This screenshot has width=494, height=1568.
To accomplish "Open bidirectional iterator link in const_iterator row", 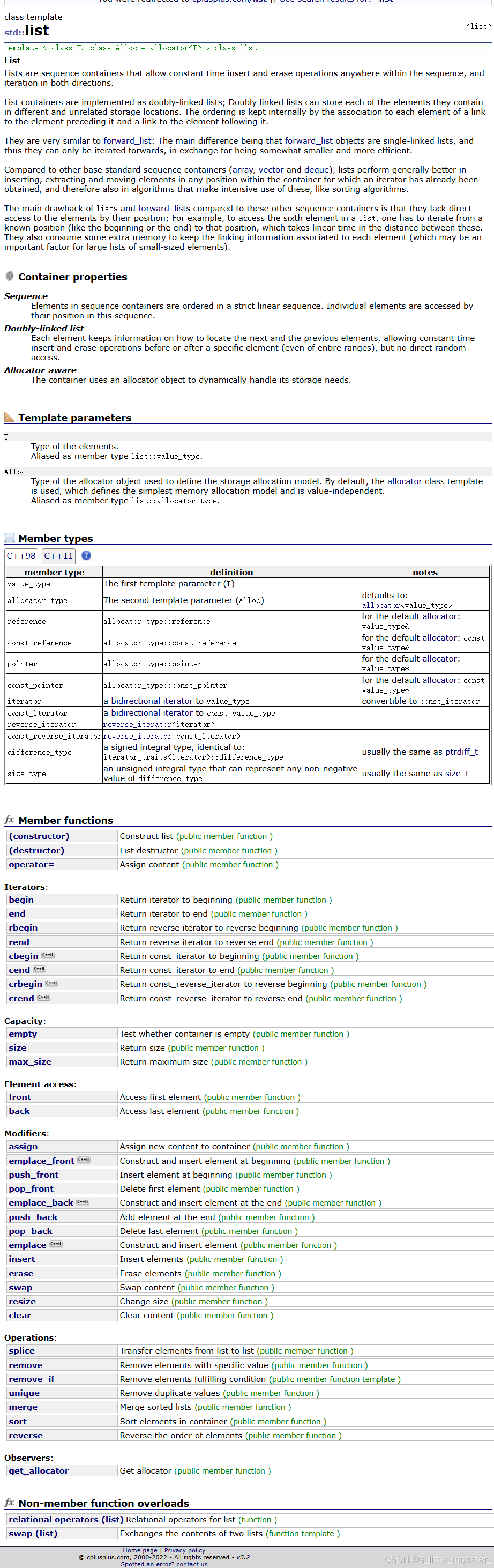I will 152,713.
